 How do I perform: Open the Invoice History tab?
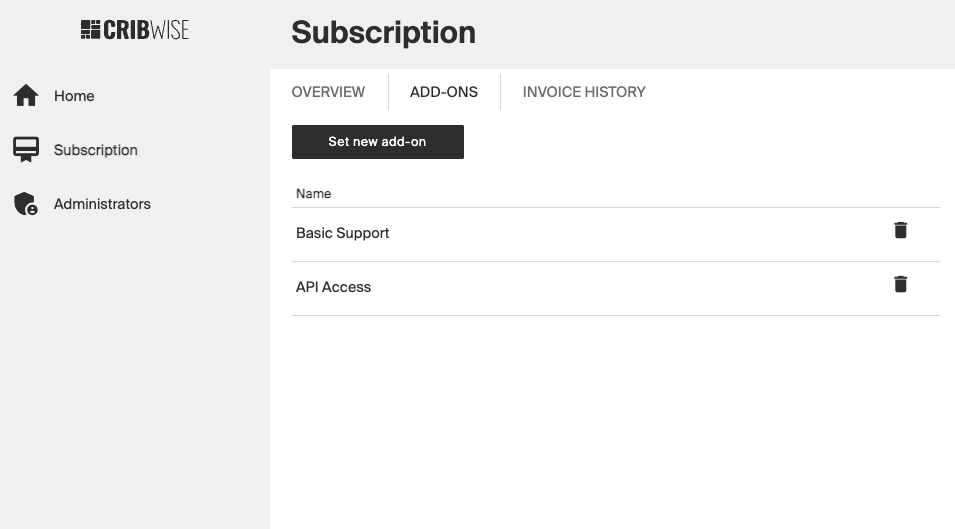click(x=584, y=92)
